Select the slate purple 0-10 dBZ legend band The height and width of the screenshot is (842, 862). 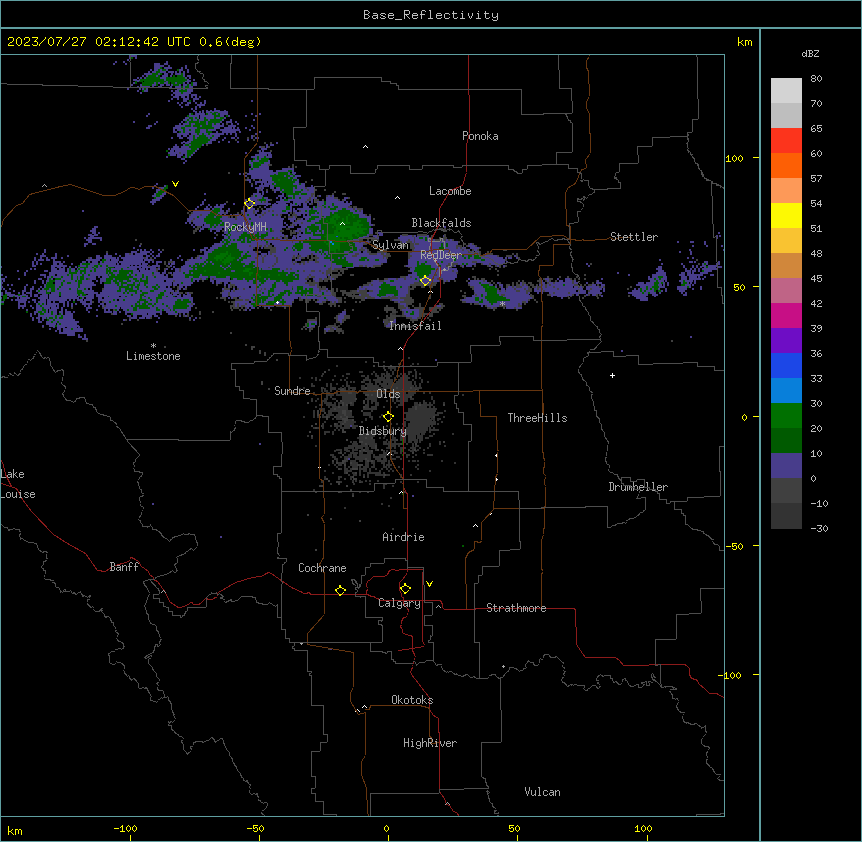point(786,466)
